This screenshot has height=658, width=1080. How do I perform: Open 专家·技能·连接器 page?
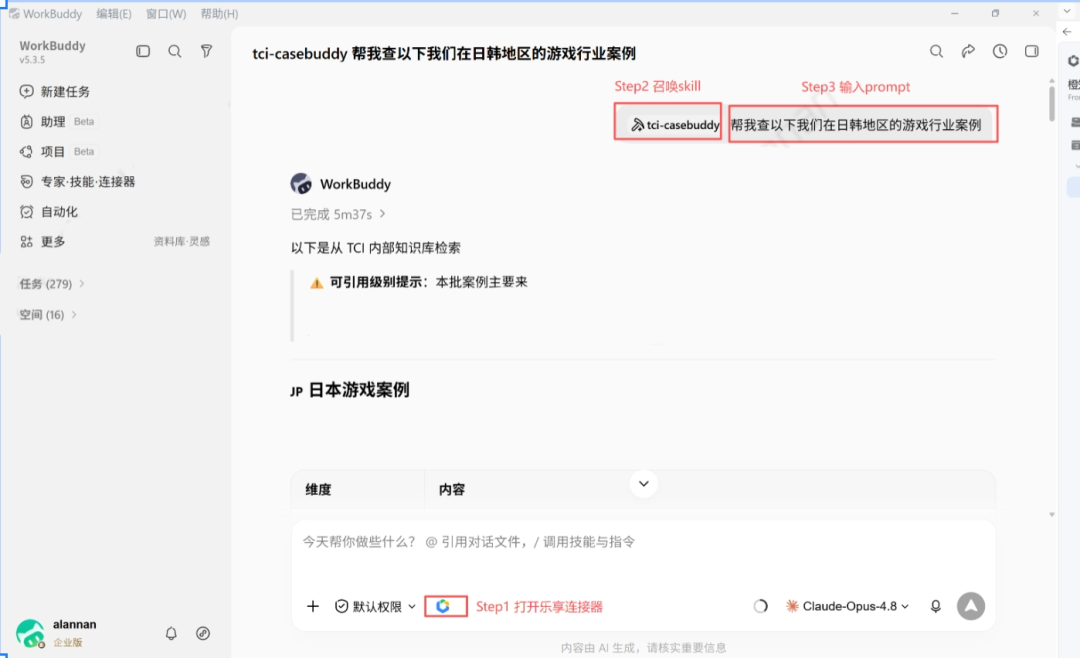click(x=77, y=182)
